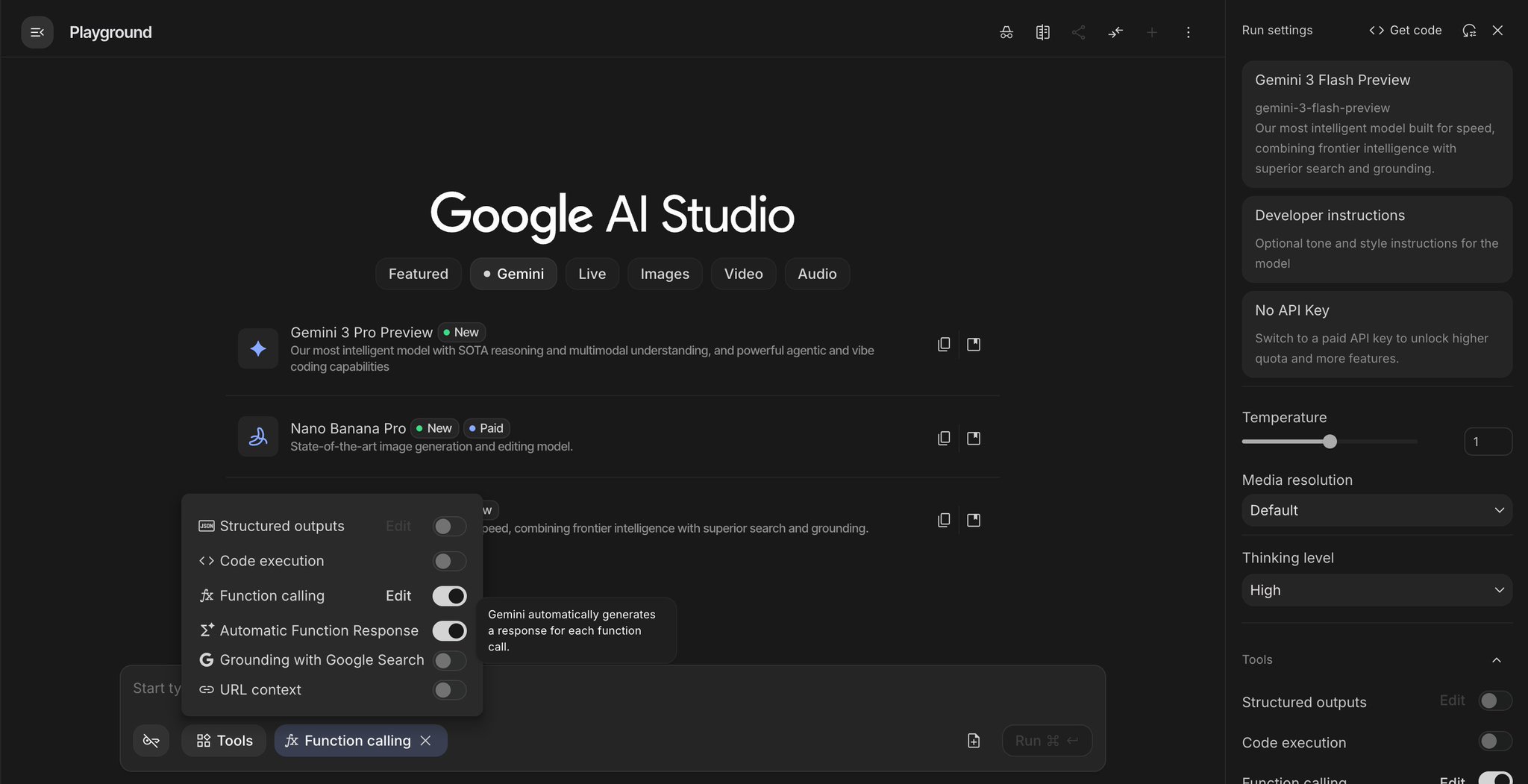Click the collapse arrows icon in header

(1115, 32)
